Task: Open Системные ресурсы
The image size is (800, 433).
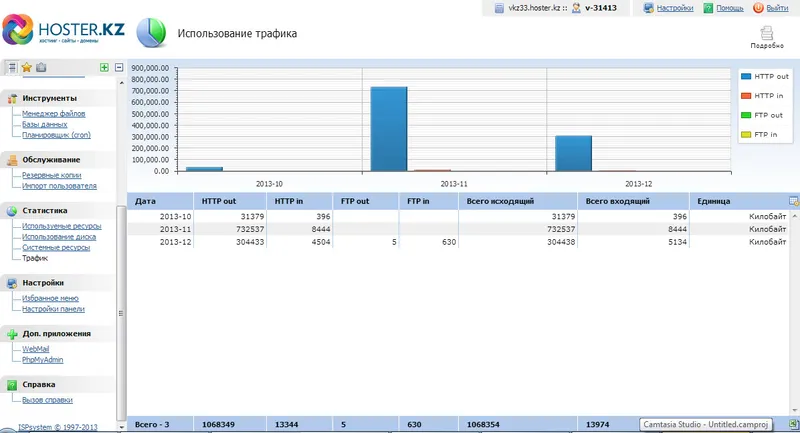Action: coord(56,247)
